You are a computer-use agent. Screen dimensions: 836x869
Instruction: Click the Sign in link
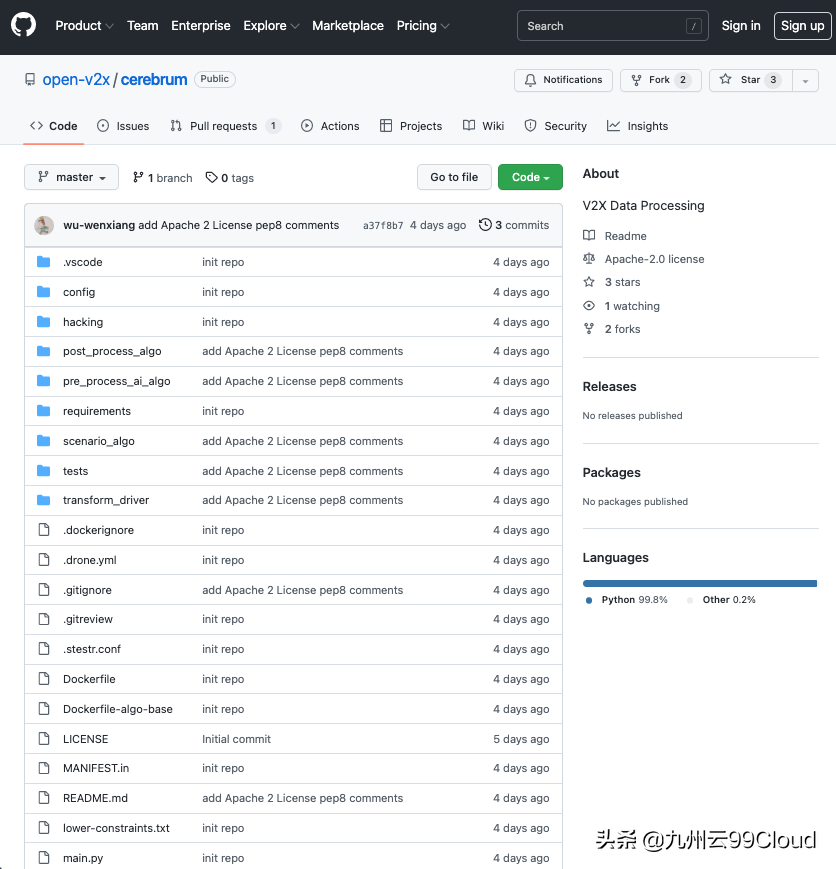(741, 25)
